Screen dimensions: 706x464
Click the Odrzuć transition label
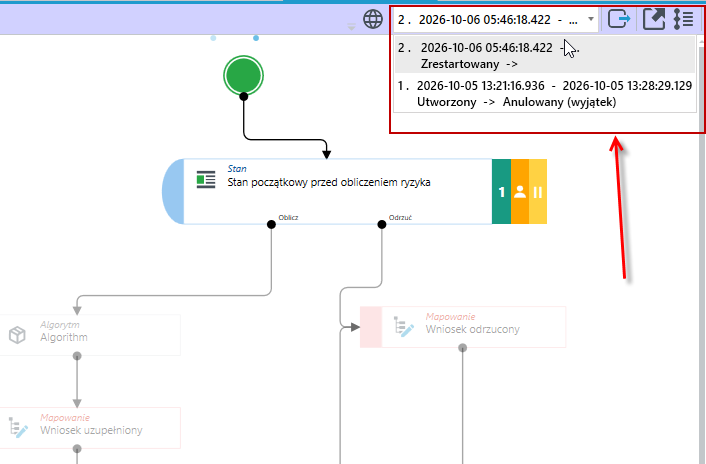[x=400, y=217]
